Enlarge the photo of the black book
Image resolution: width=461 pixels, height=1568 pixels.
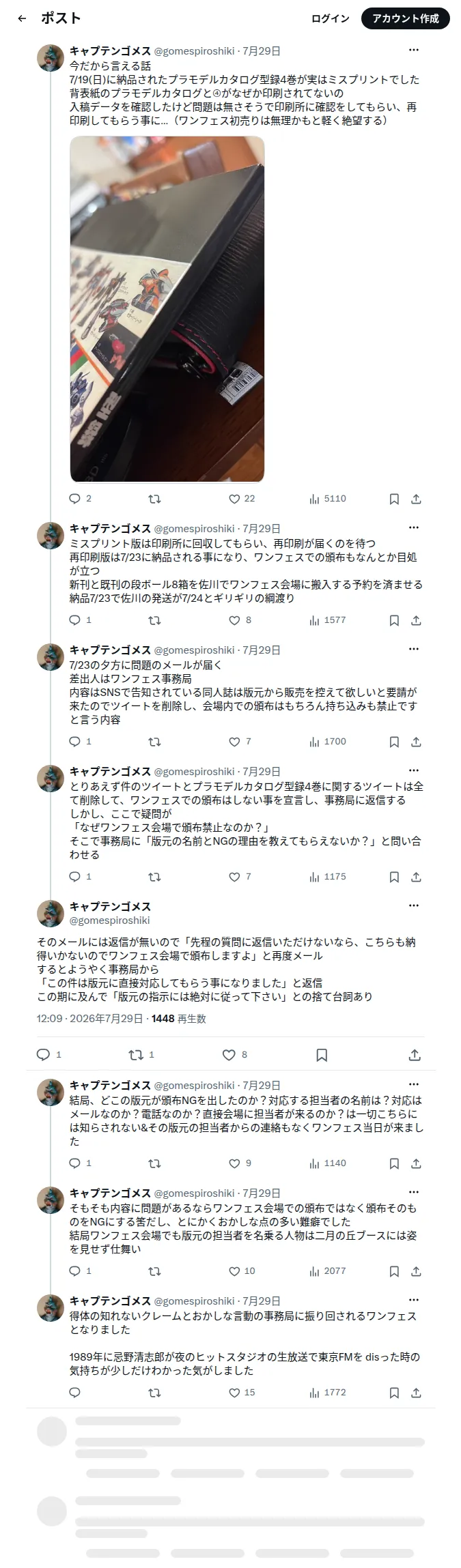coord(167,309)
